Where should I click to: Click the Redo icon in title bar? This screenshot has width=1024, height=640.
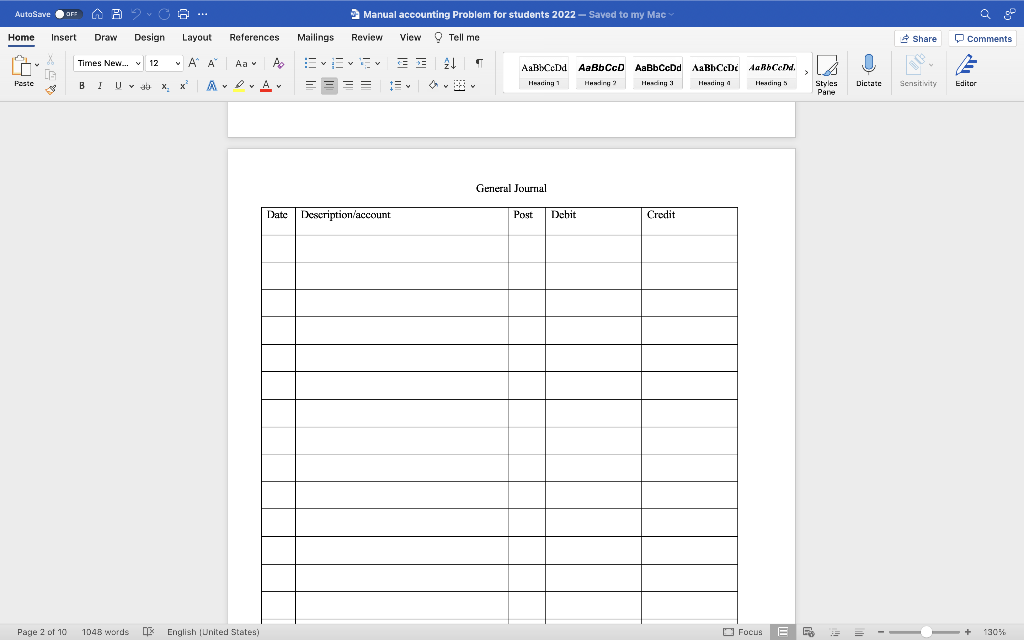164,14
